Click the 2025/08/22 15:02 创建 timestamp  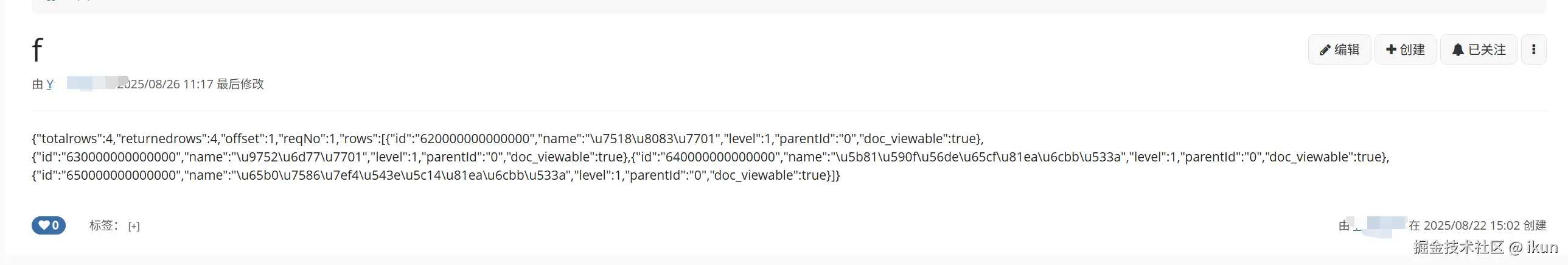[1477, 225]
